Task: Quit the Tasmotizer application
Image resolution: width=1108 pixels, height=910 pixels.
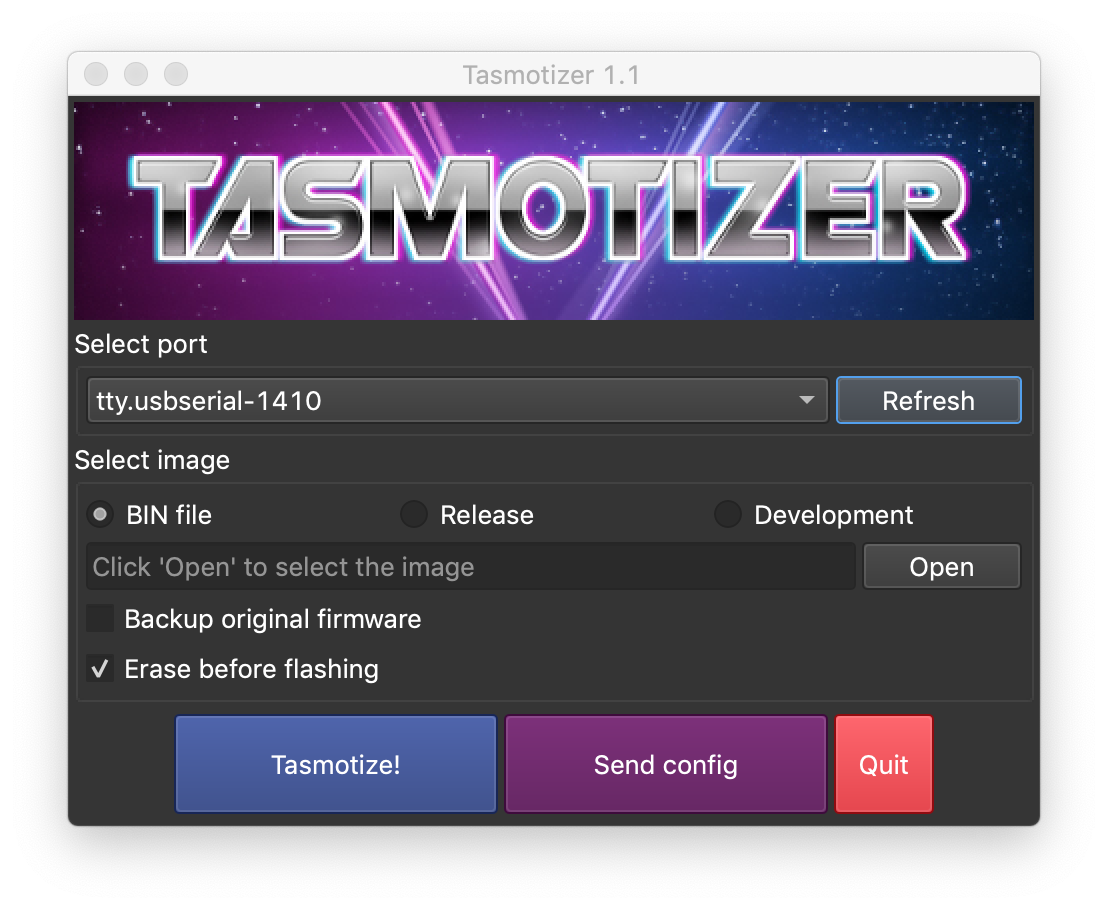Action: pyautogui.click(x=884, y=764)
